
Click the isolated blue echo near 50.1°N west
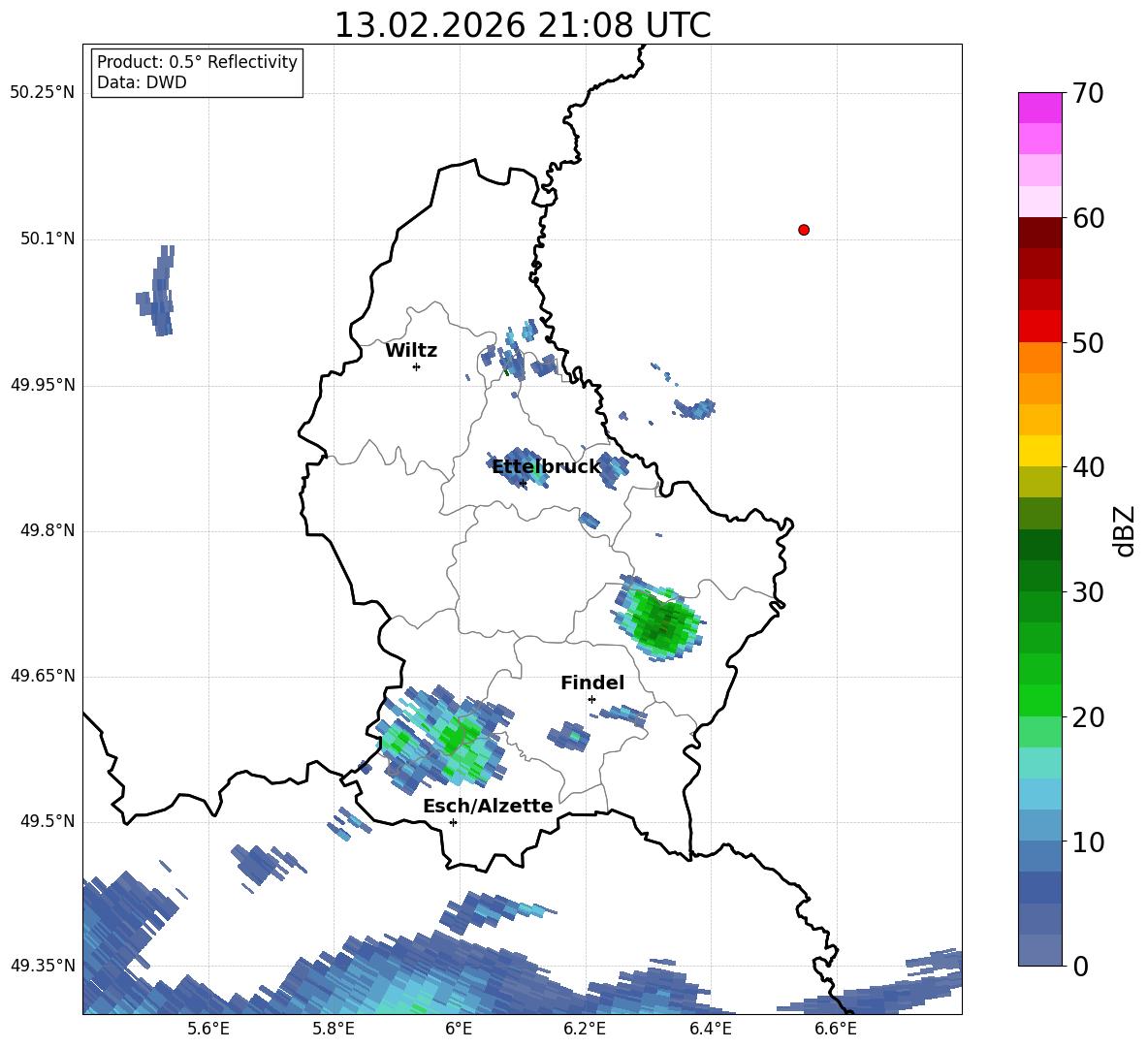pos(157,291)
